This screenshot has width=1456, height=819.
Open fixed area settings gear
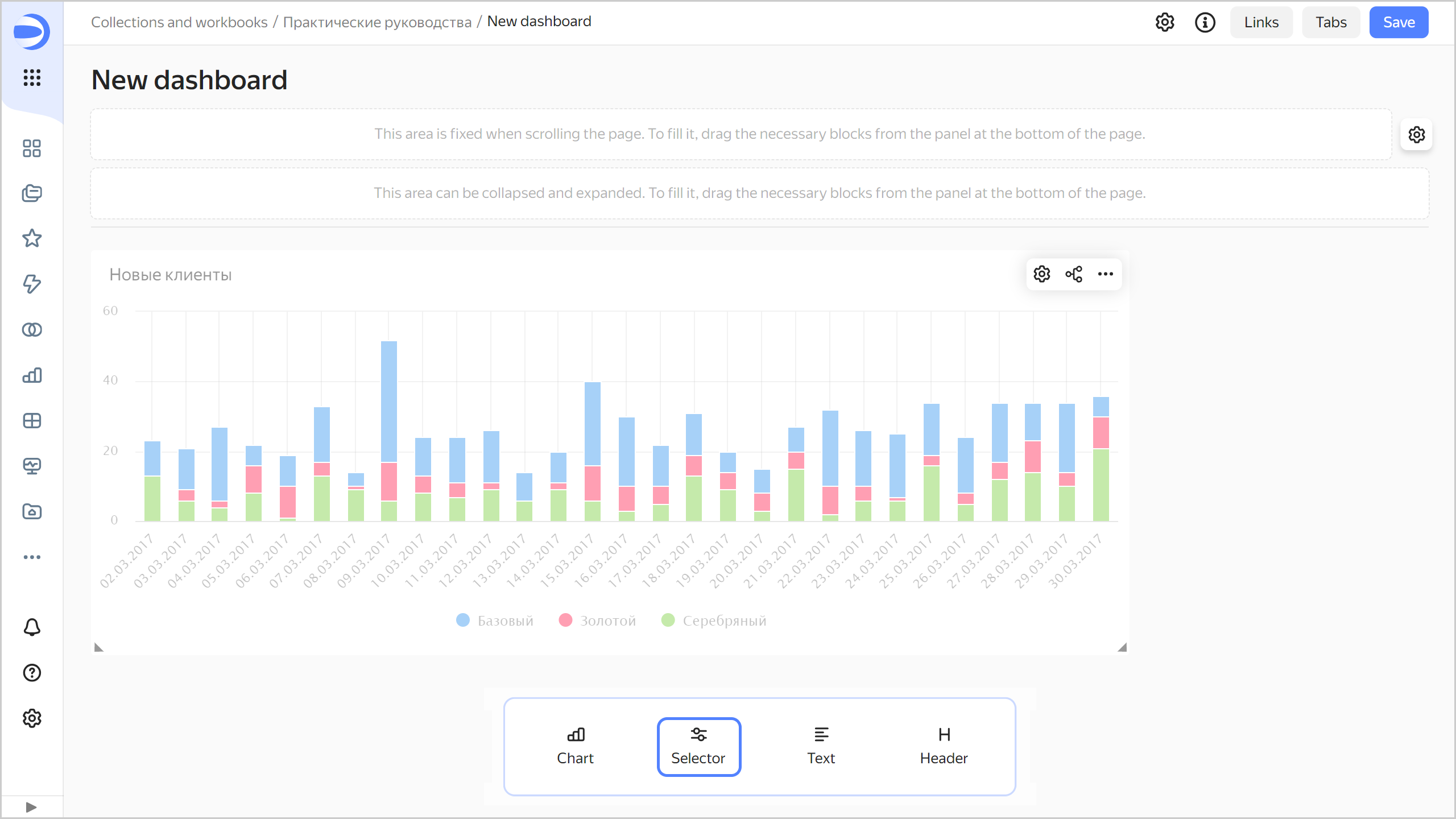pos(1416,135)
